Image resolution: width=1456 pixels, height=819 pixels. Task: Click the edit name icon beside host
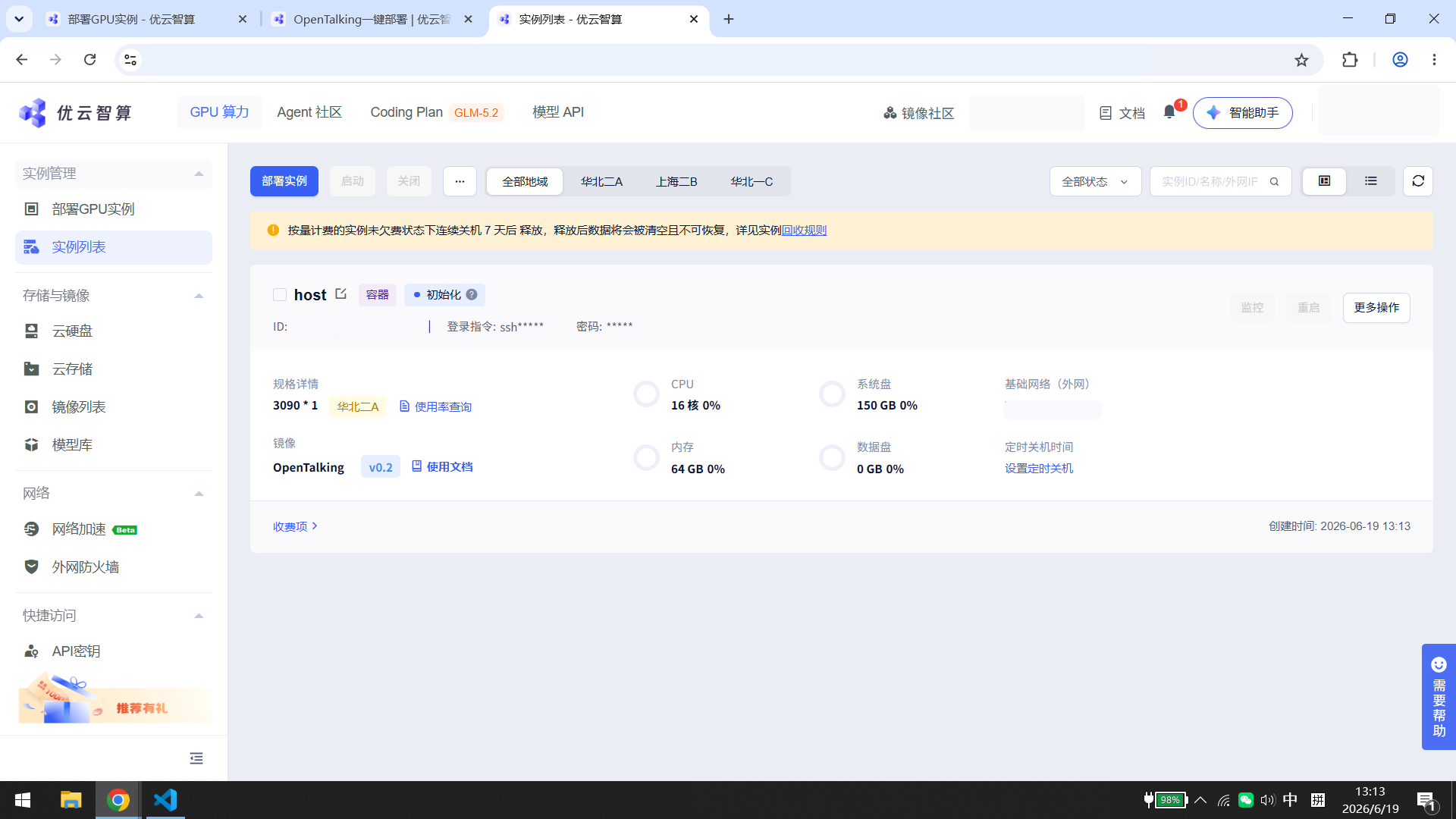(341, 293)
